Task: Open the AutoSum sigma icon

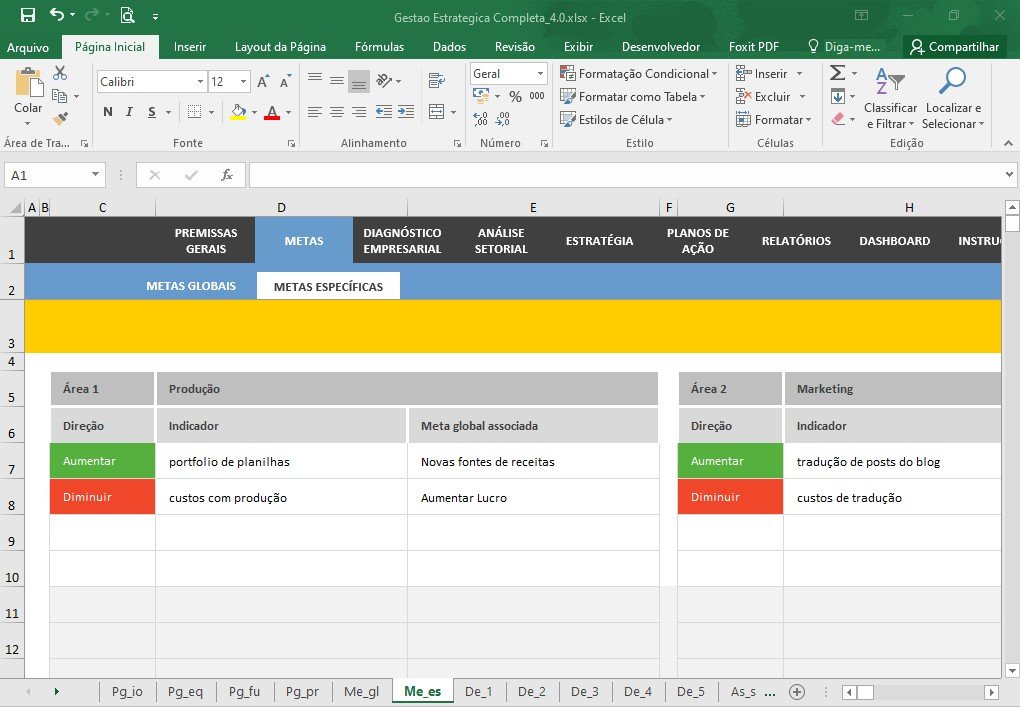Action: coord(838,72)
